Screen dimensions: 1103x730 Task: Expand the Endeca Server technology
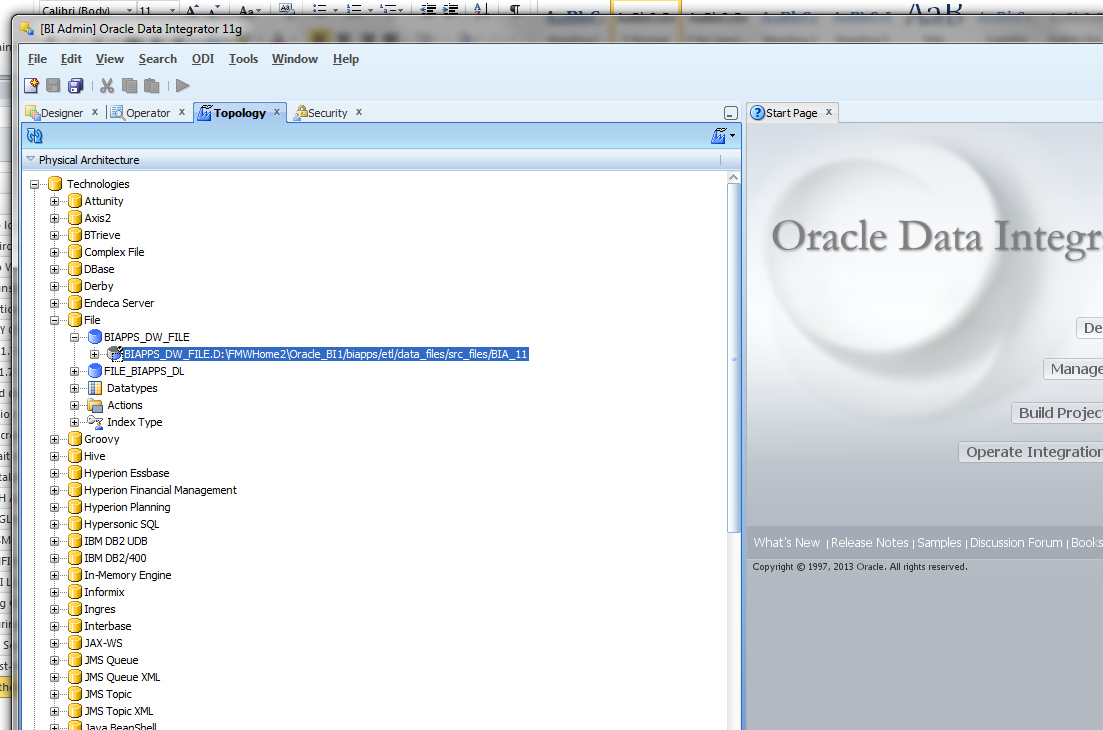coord(54,303)
